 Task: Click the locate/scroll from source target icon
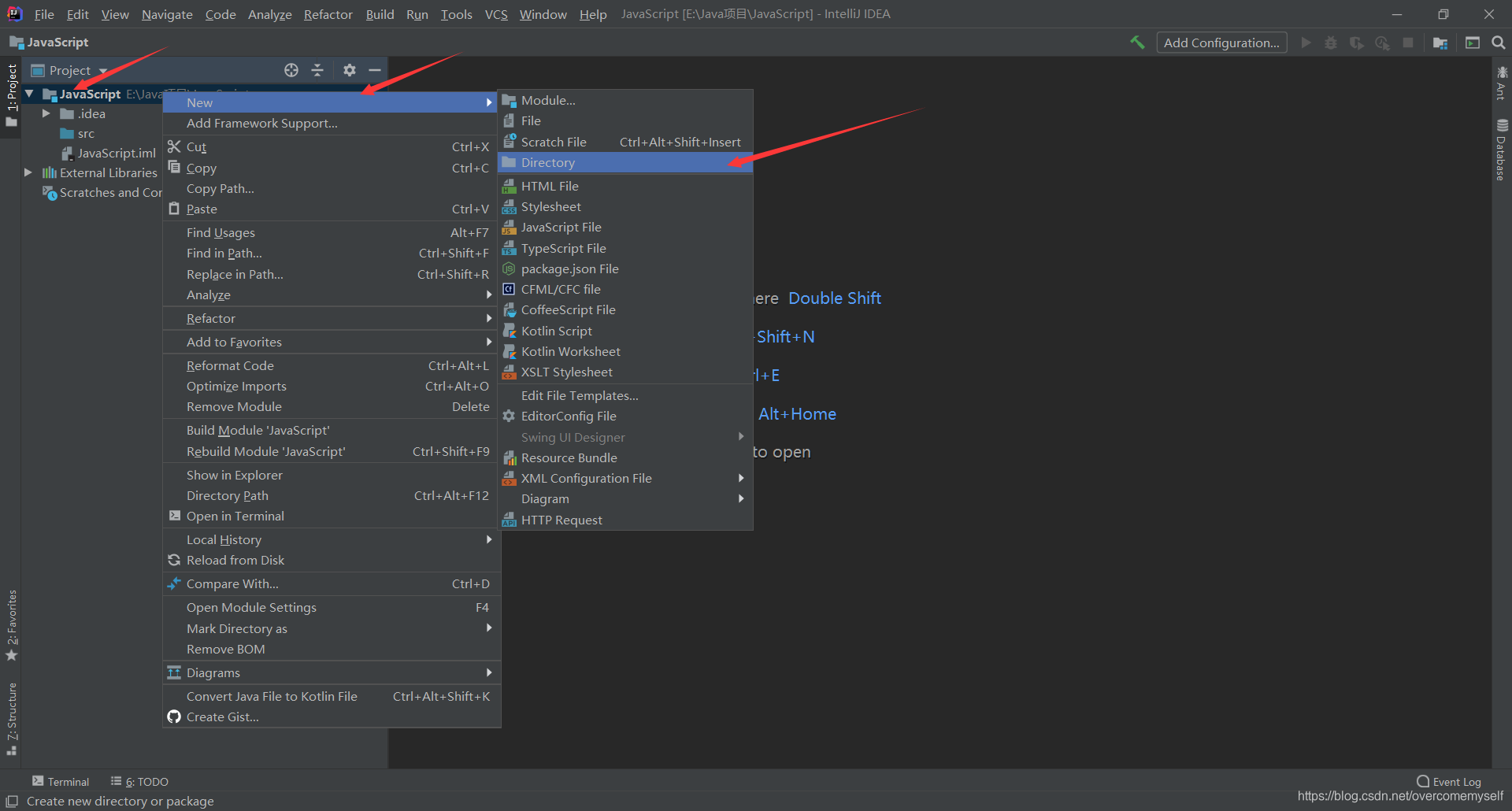pyautogui.click(x=291, y=70)
